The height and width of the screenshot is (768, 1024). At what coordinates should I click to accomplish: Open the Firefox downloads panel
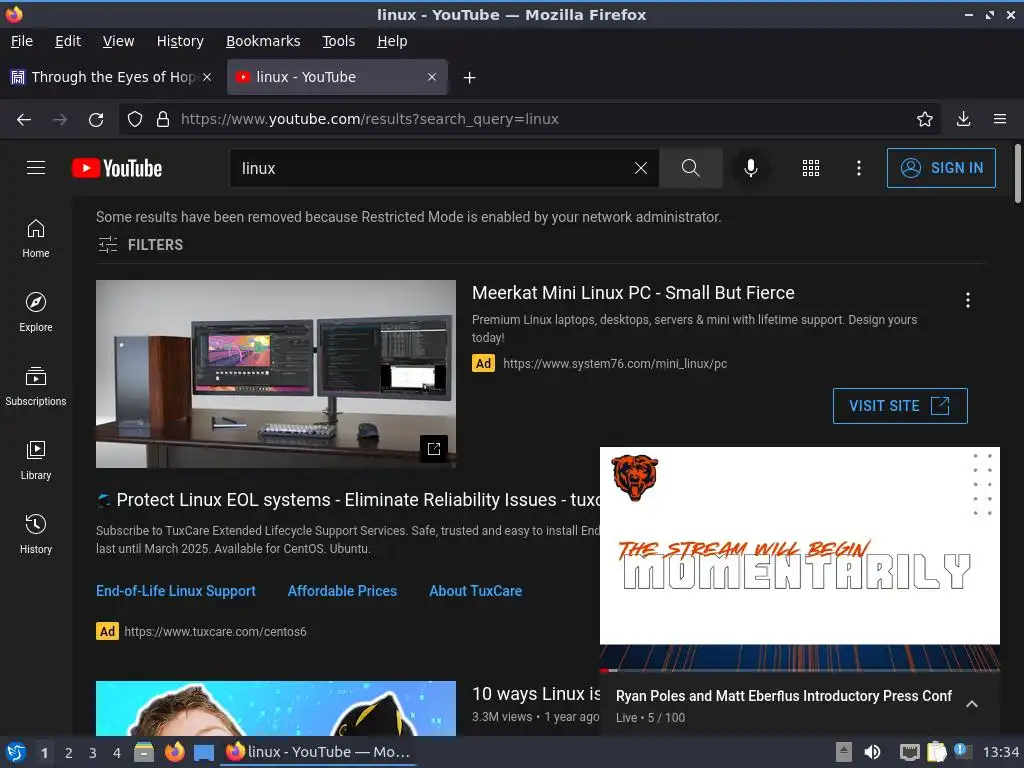tap(963, 119)
